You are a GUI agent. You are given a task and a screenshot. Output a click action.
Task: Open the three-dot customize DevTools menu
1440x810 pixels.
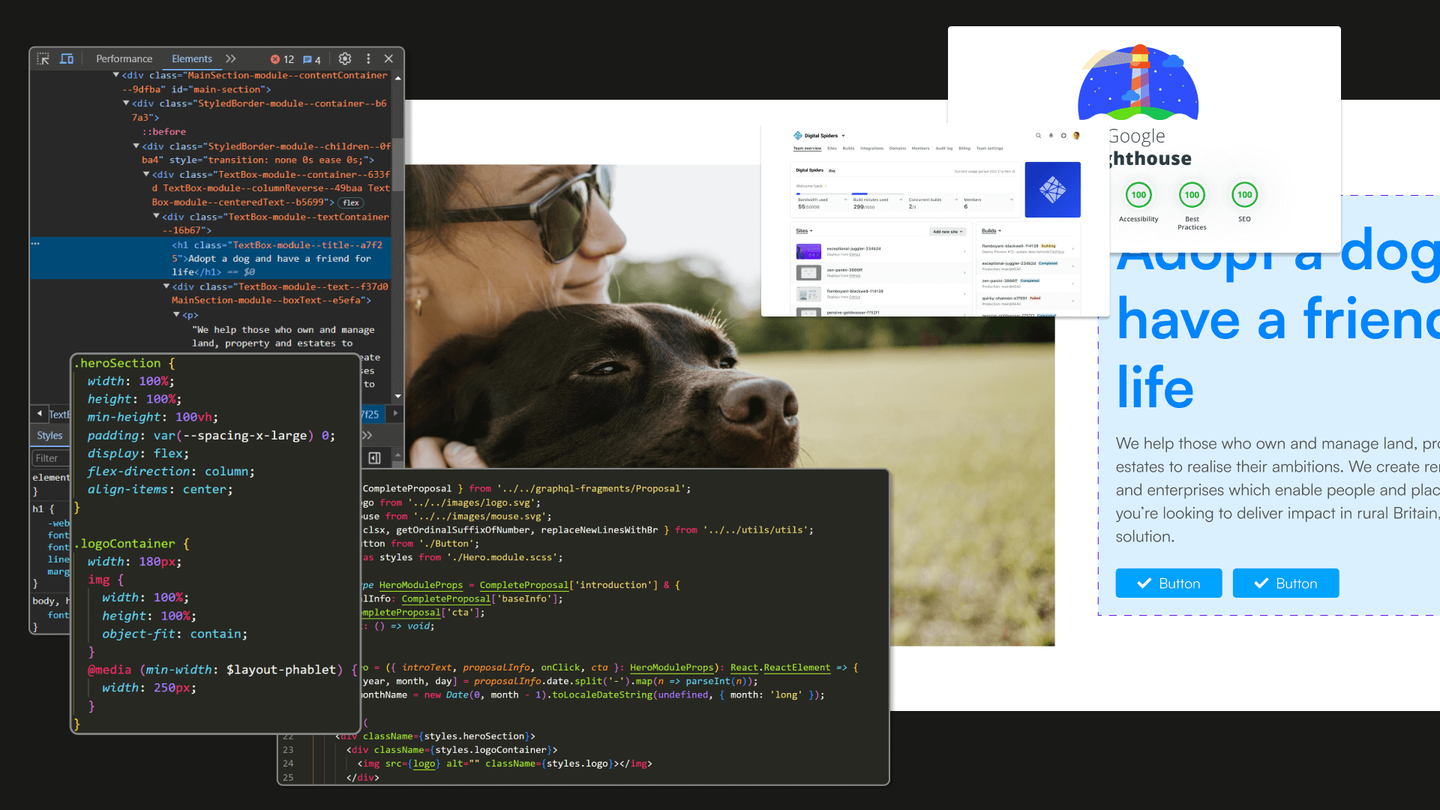click(x=368, y=58)
